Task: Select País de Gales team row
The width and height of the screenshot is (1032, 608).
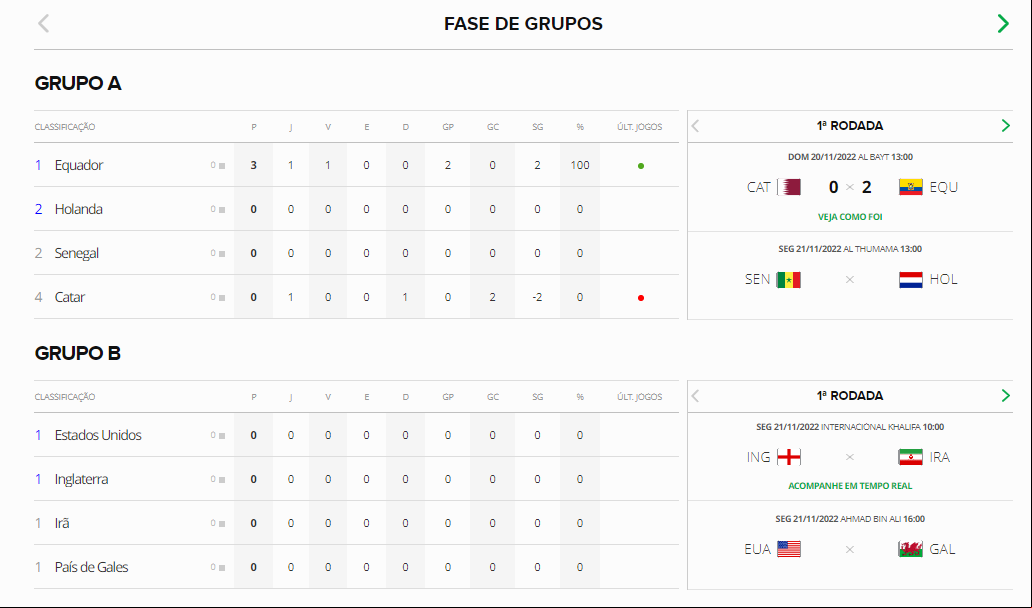Action: coord(356,567)
